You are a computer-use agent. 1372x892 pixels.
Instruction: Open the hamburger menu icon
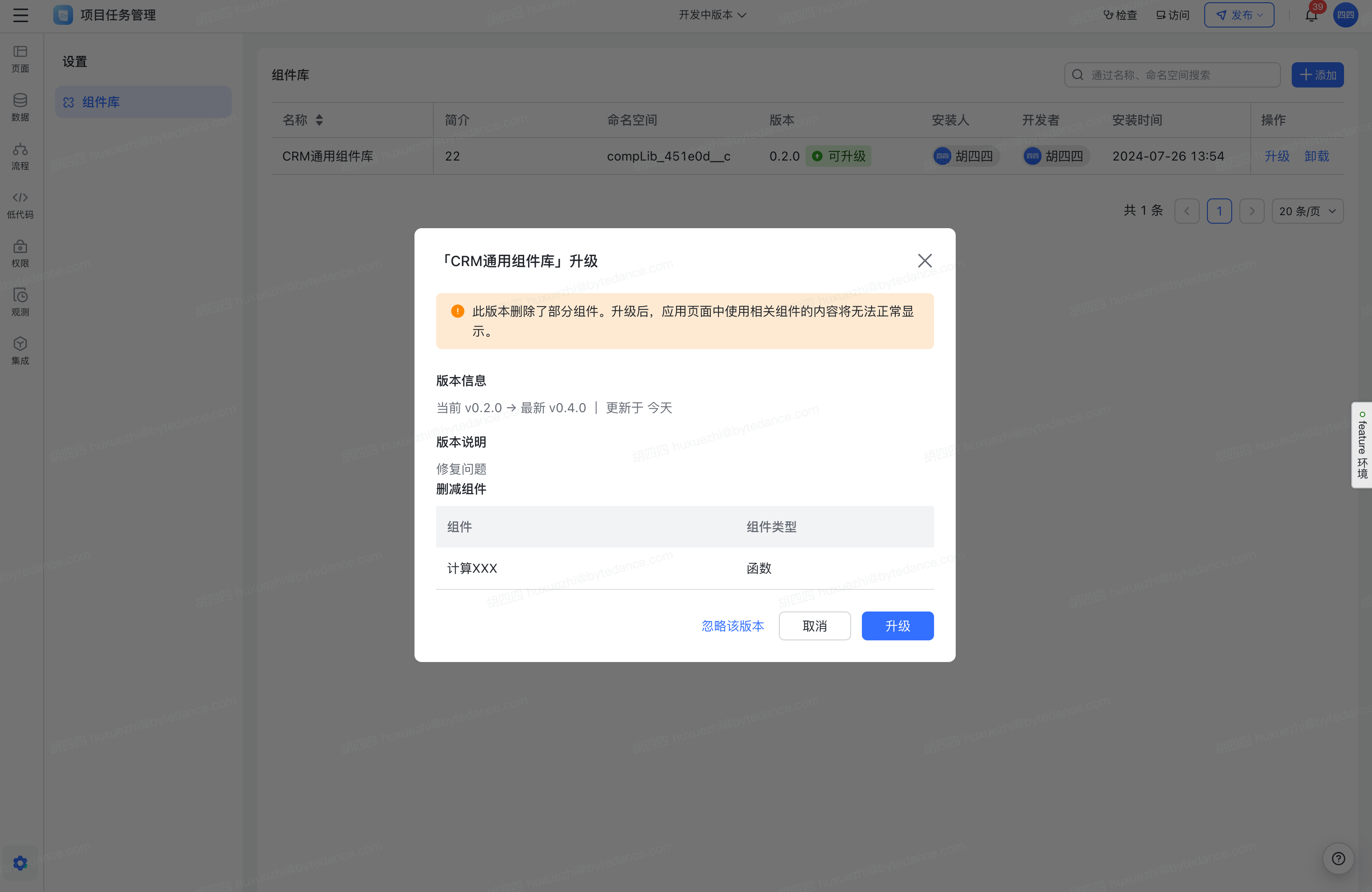click(21, 15)
